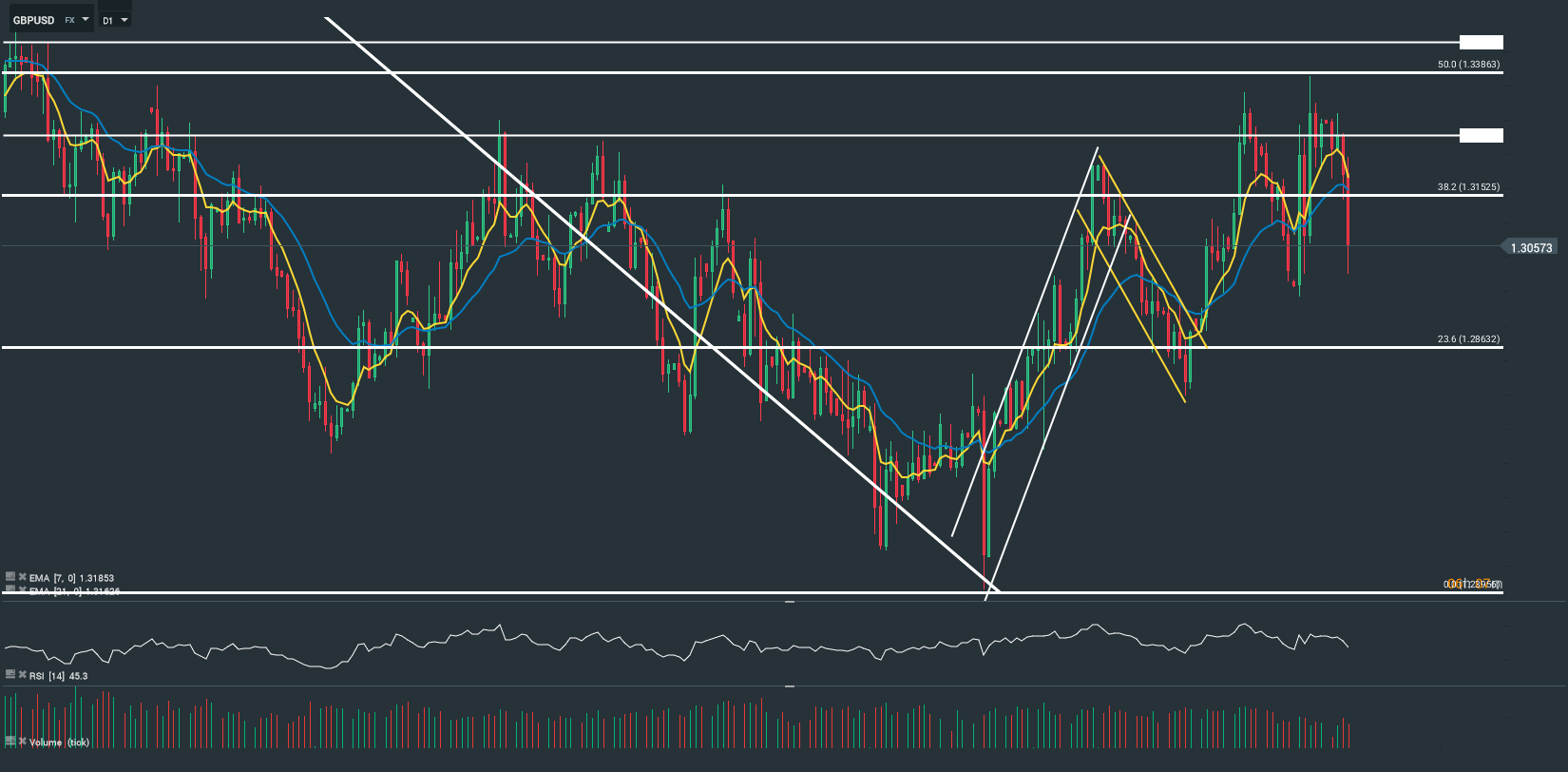
Task: Click the Volume (tick) indicator label
Action: [x=59, y=742]
